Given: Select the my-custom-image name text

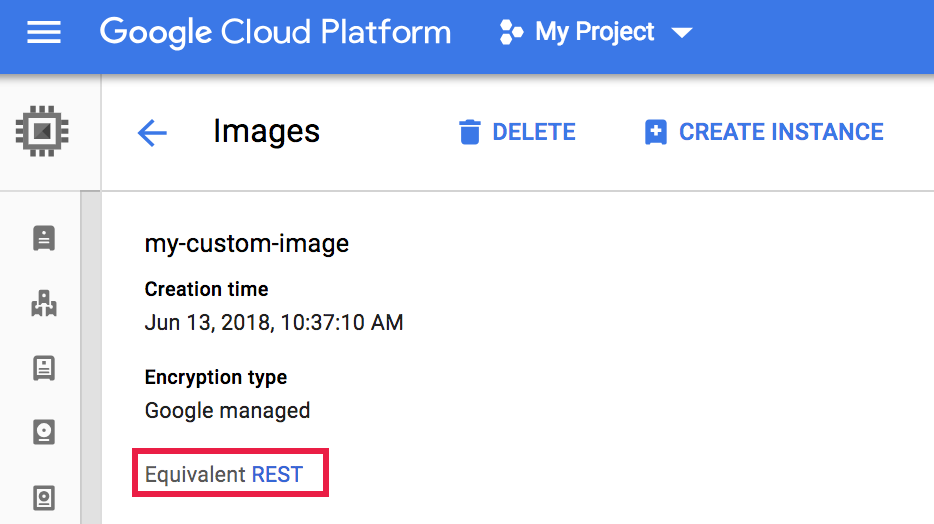Looking at the screenshot, I should pyautogui.click(x=247, y=243).
